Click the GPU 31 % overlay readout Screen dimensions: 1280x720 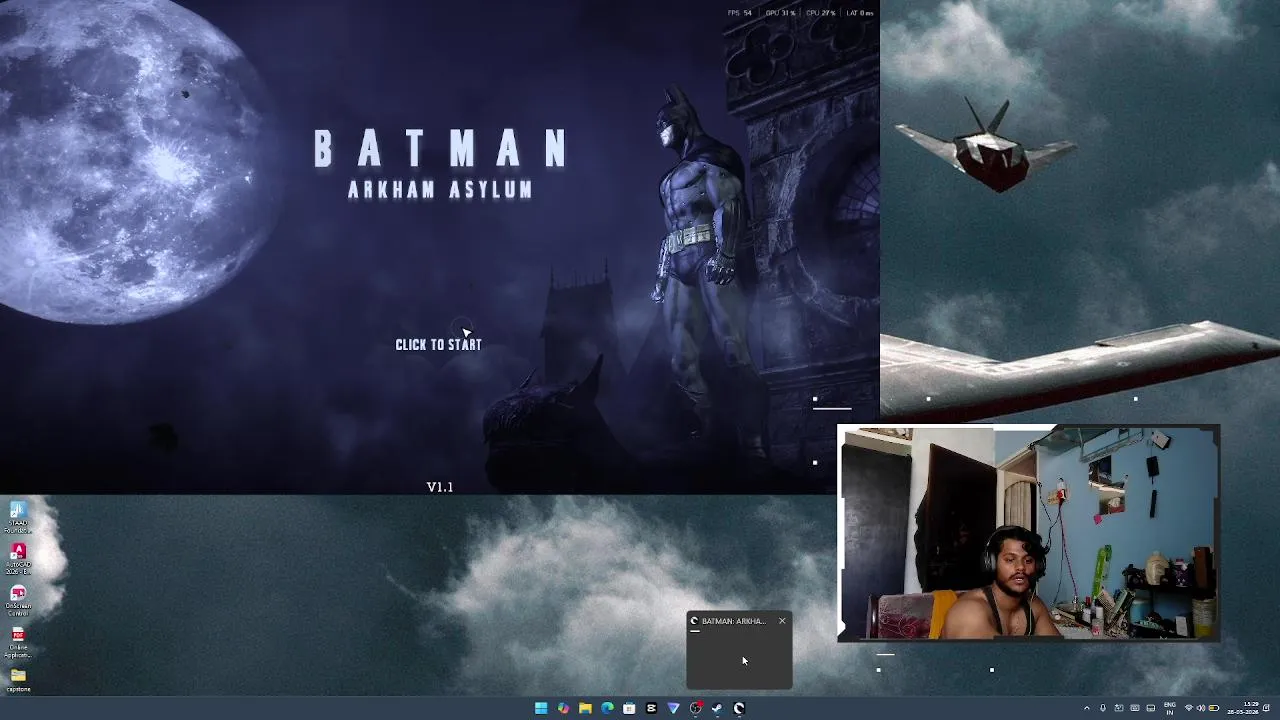[780, 13]
